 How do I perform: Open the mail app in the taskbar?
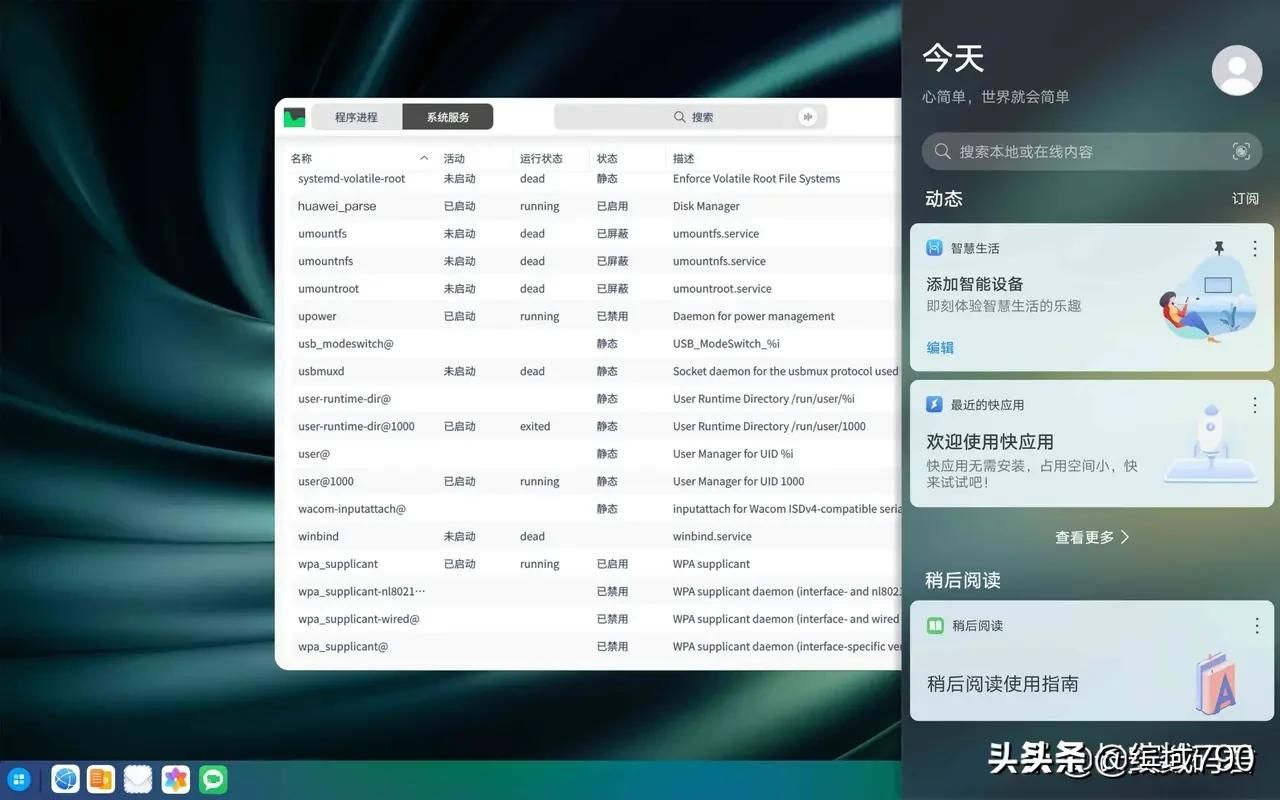pyautogui.click(x=138, y=779)
